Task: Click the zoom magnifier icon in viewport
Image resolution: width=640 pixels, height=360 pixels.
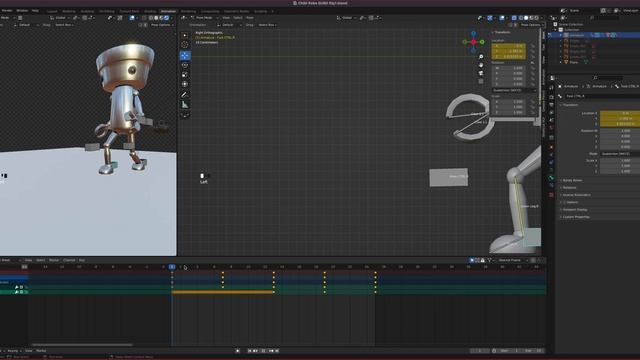Action: [481, 57]
